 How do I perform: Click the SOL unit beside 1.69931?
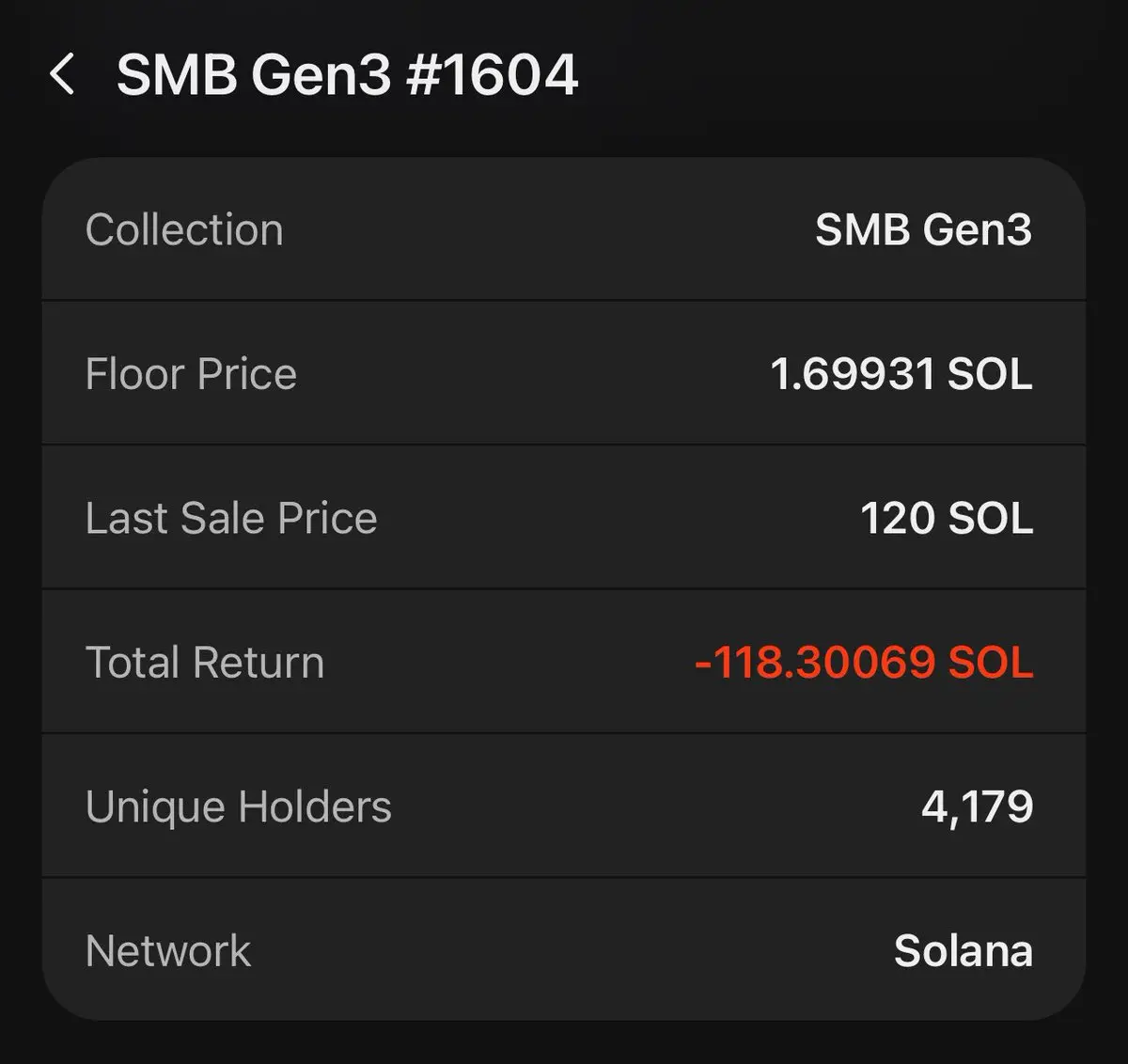point(990,374)
